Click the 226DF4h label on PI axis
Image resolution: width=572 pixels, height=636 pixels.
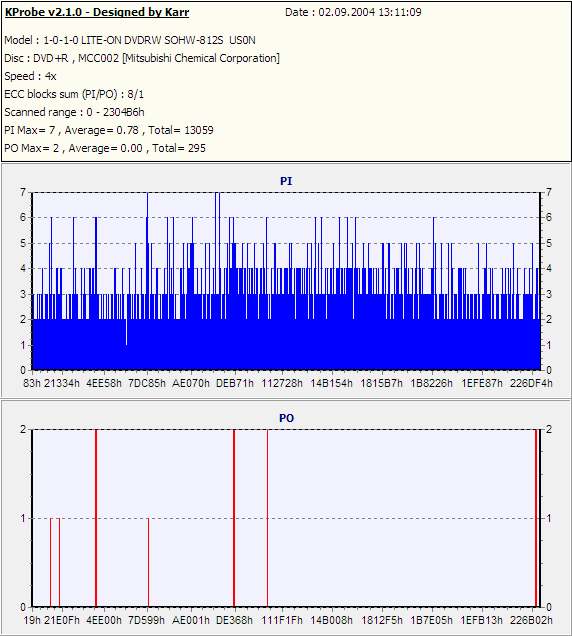531,383
